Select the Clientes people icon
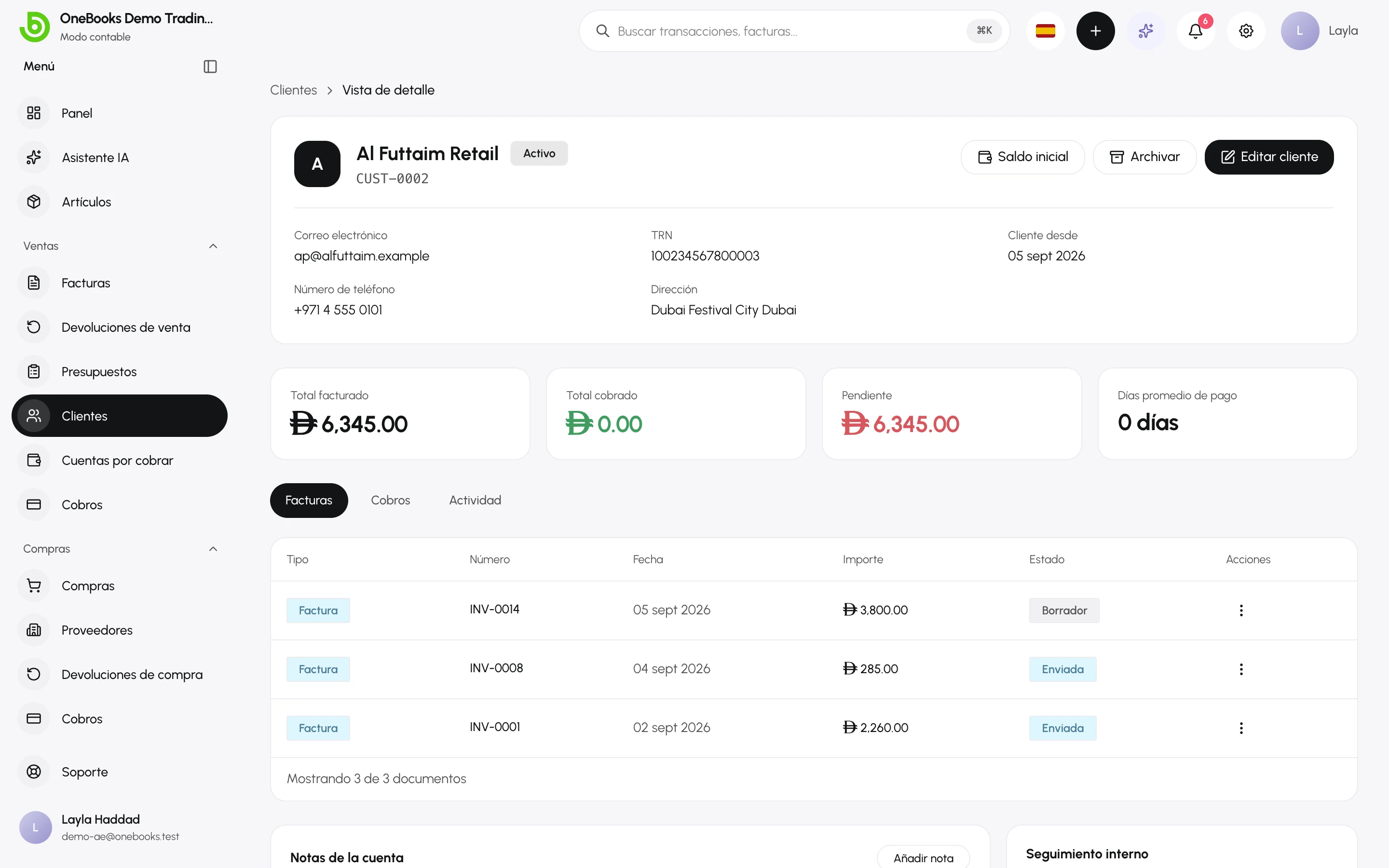Screen dimensions: 1389x868 pos(34,416)
